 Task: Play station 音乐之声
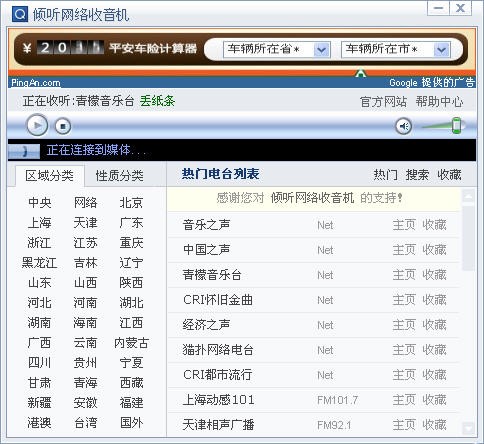[206, 225]
